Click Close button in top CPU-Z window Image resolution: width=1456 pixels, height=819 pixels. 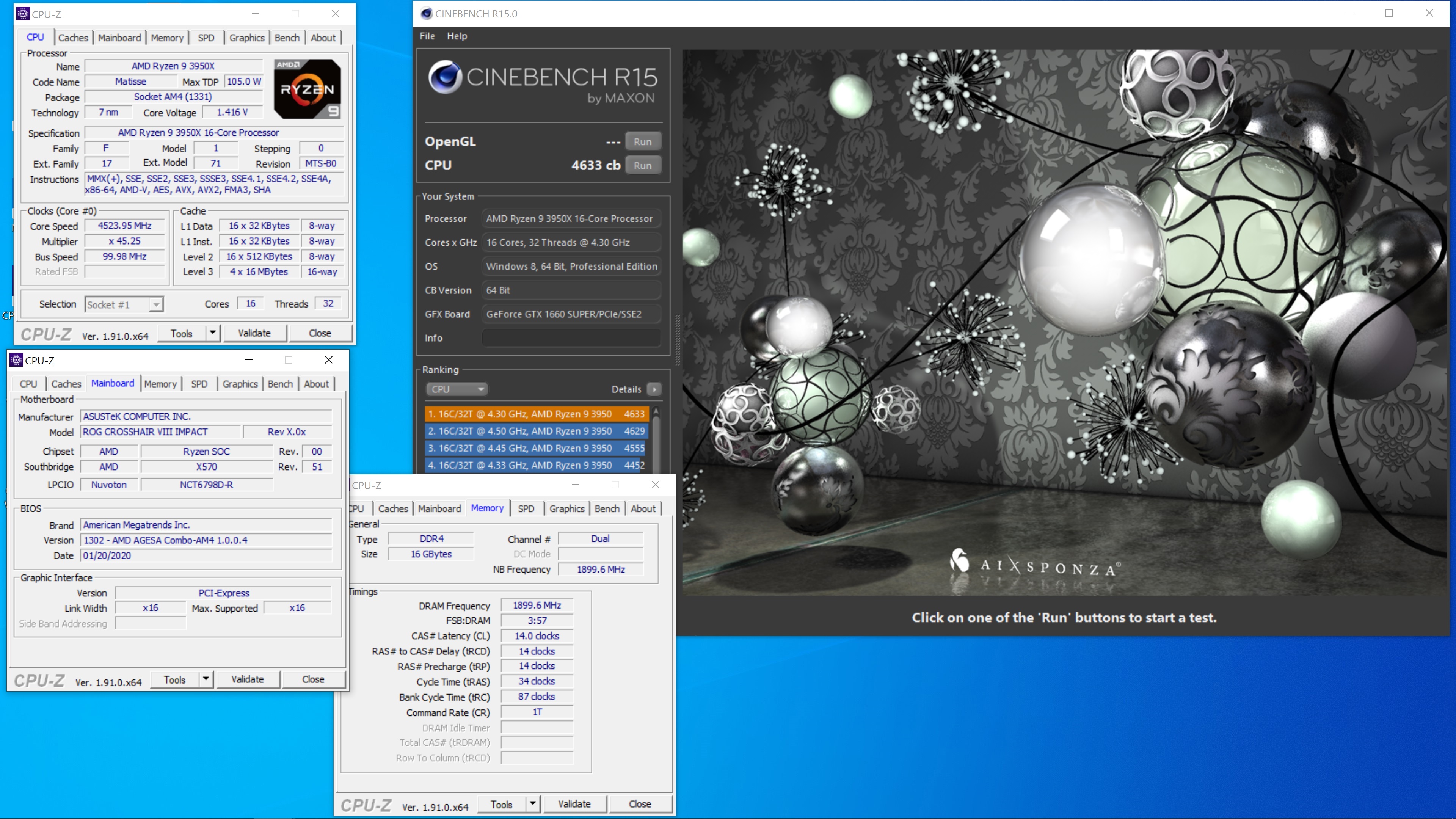click(x=320, y=333)
